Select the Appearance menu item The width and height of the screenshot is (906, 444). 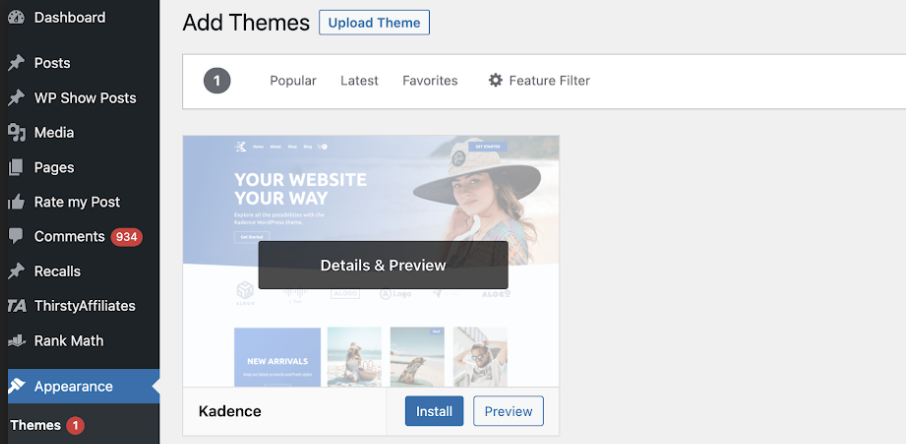click(x=80, y=386)
